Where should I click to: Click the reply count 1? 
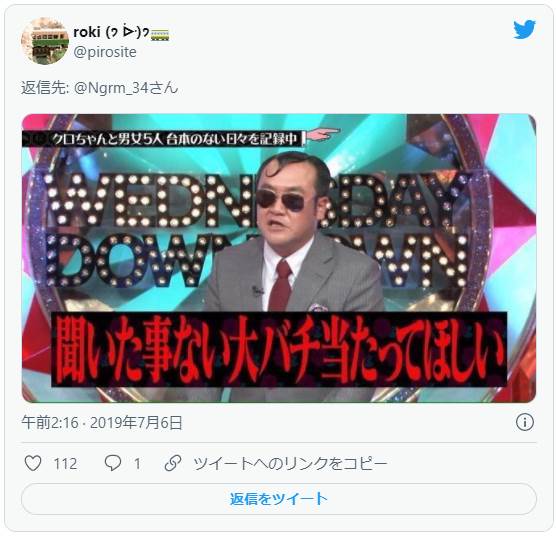(137, 463)
